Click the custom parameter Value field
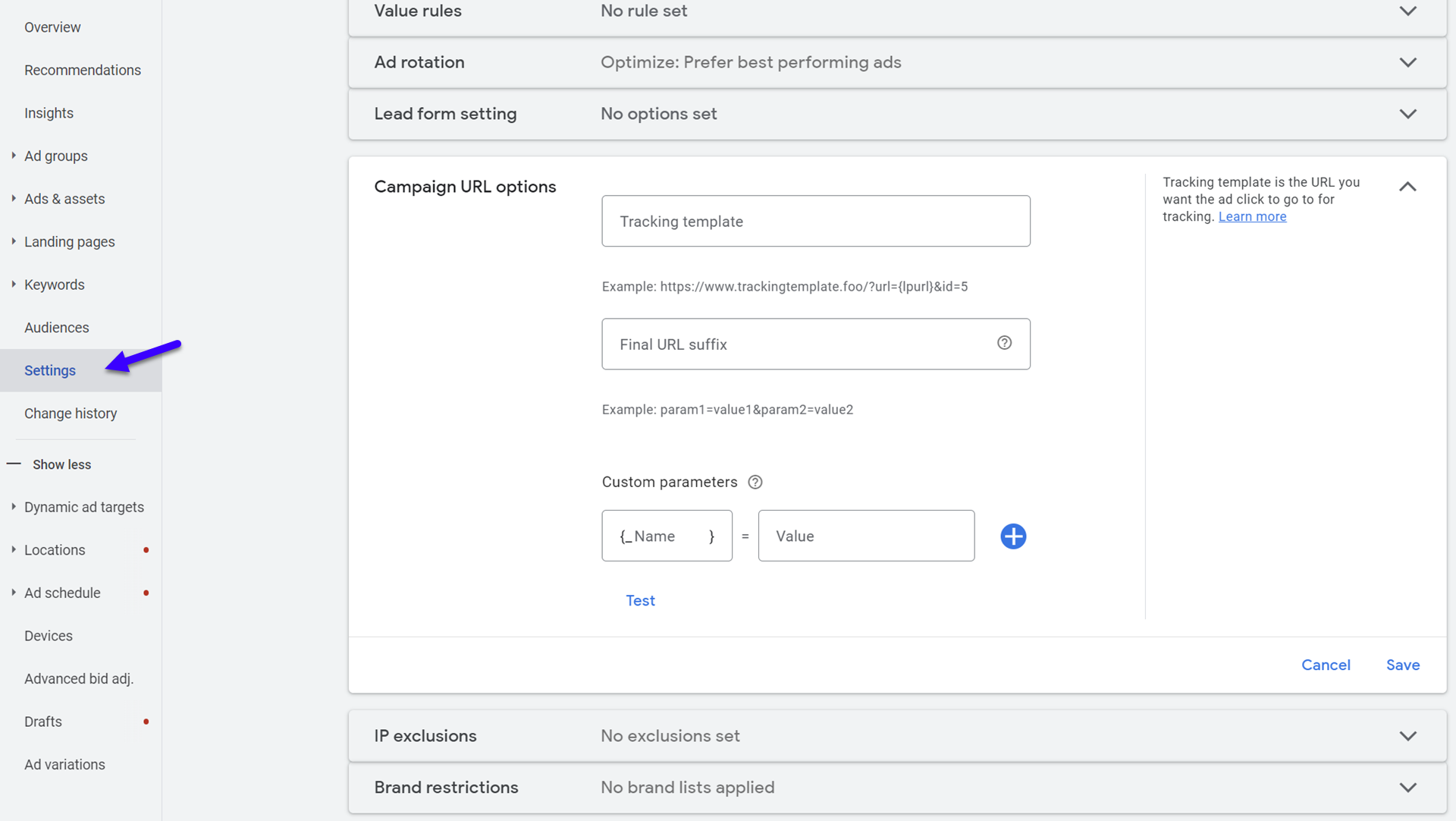Image resolution: width=1456 pixels, height=821 pixels. 866,536
